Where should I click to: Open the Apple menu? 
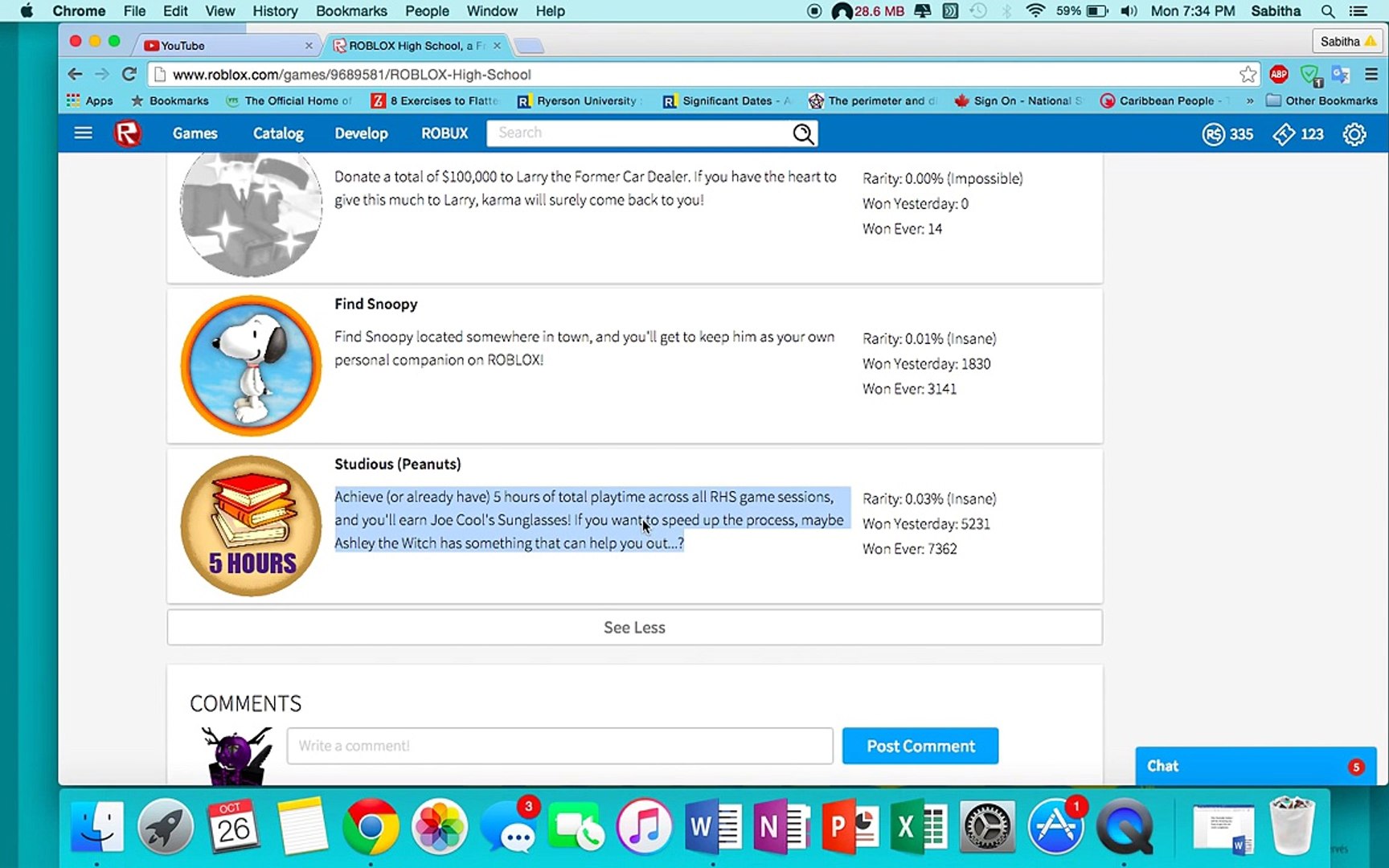tap(27, 11)
